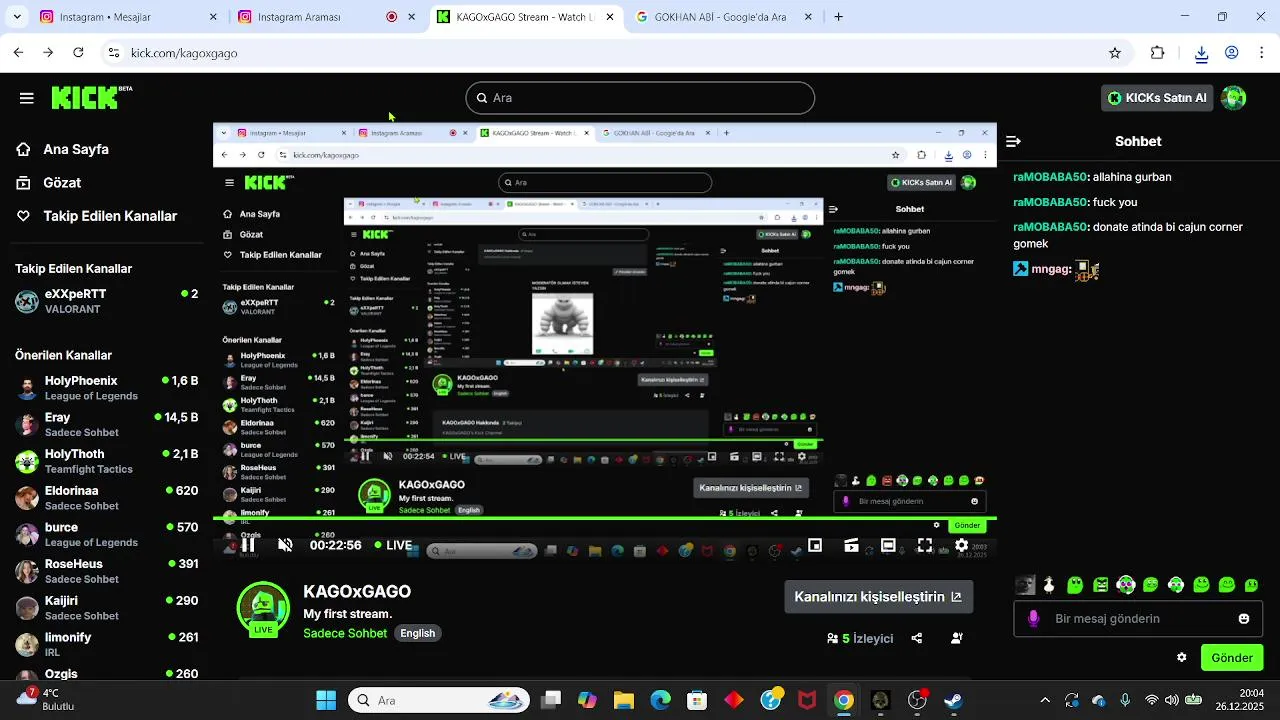Click the chat message input field

pyautogui.click(x=1138, y=619)
